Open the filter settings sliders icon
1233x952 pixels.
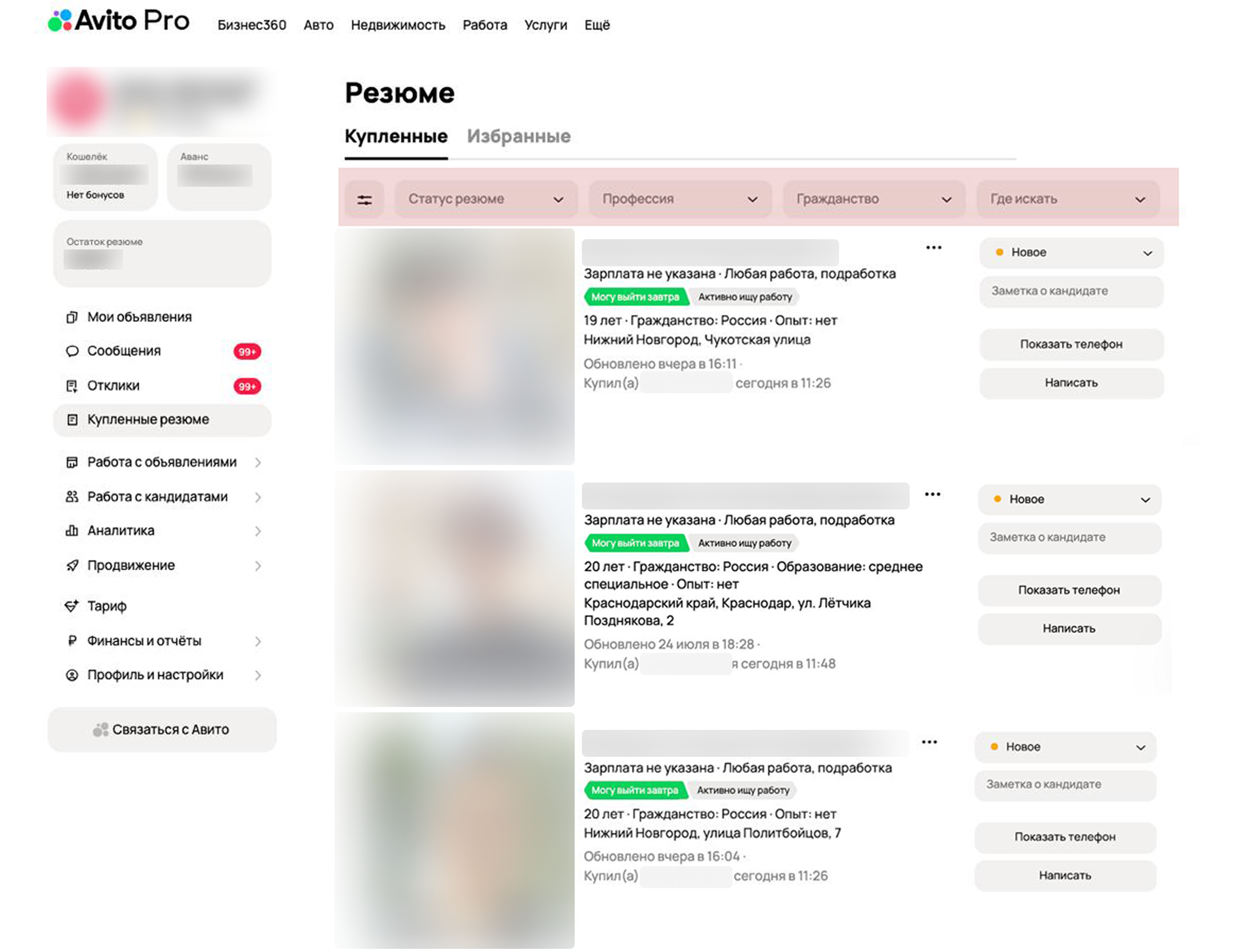point(364,199)
